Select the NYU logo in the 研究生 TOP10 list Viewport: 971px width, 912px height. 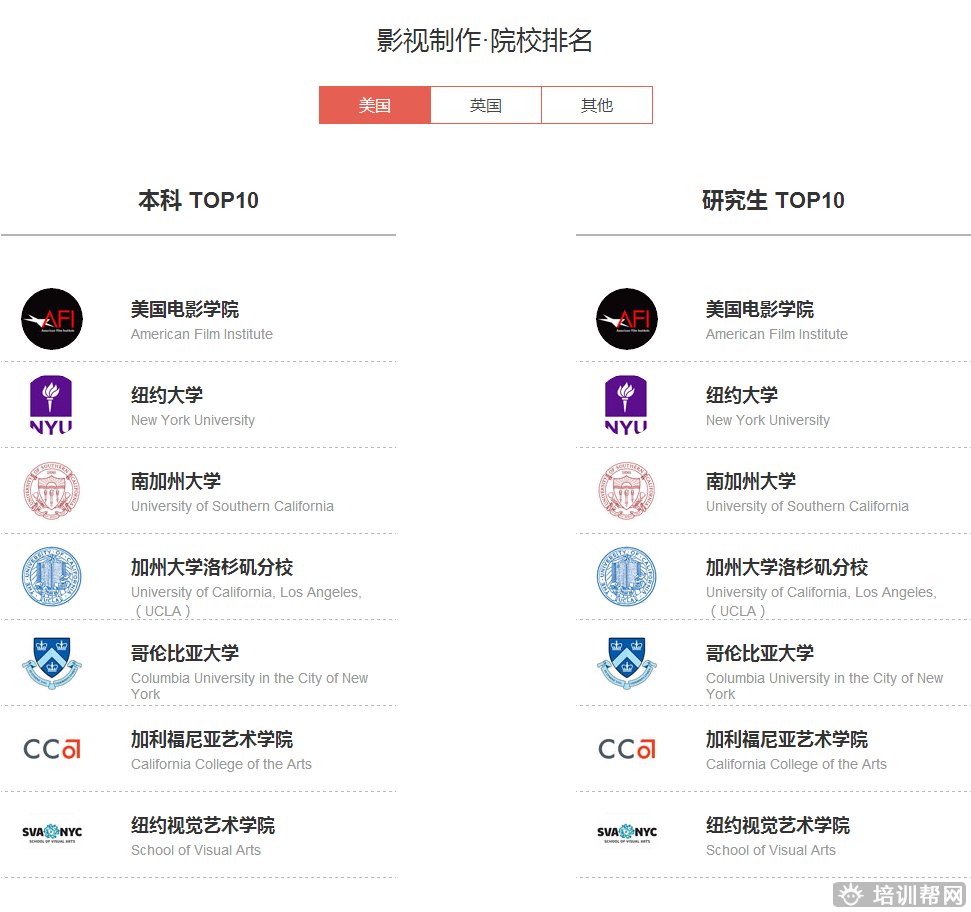click(626, 405)
